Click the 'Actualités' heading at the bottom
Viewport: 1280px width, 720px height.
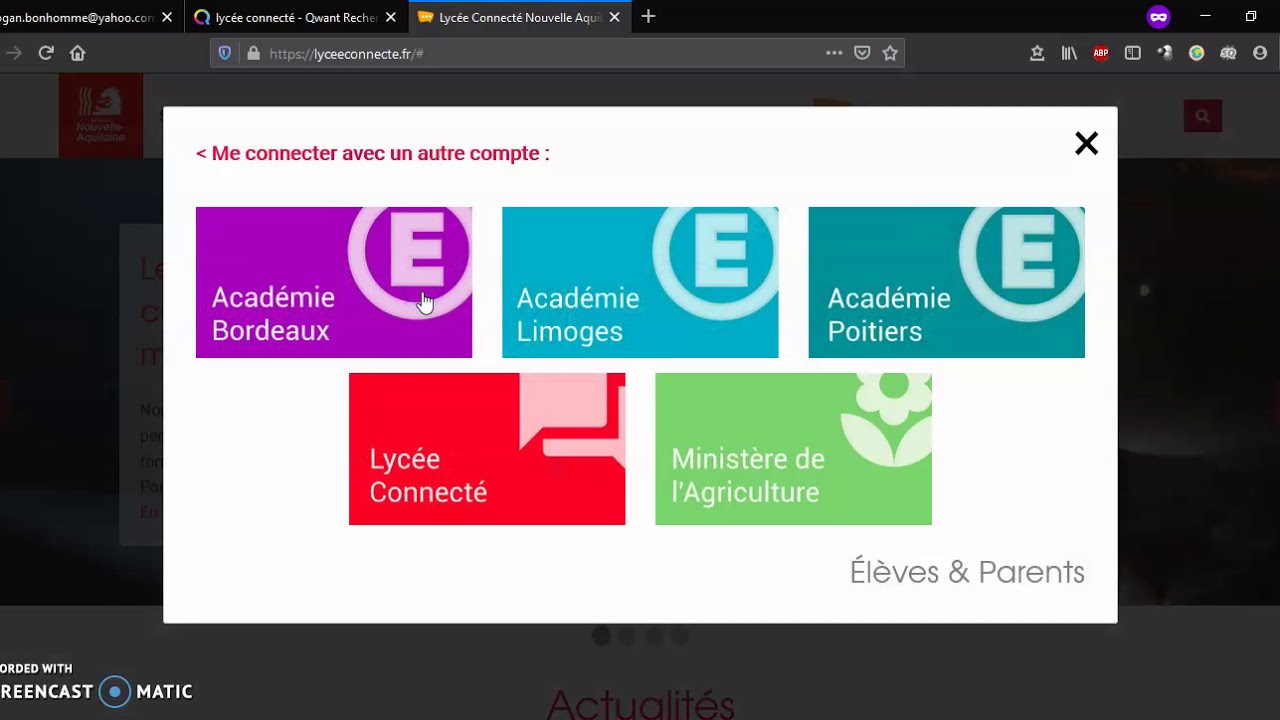click(640, 705)
